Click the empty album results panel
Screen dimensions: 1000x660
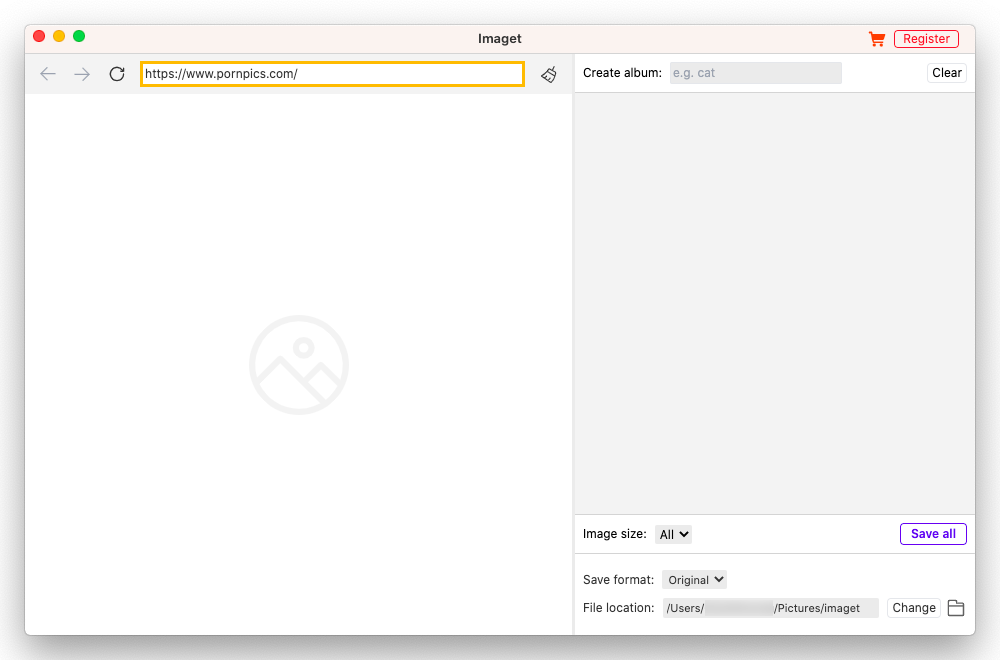point(773,300)
